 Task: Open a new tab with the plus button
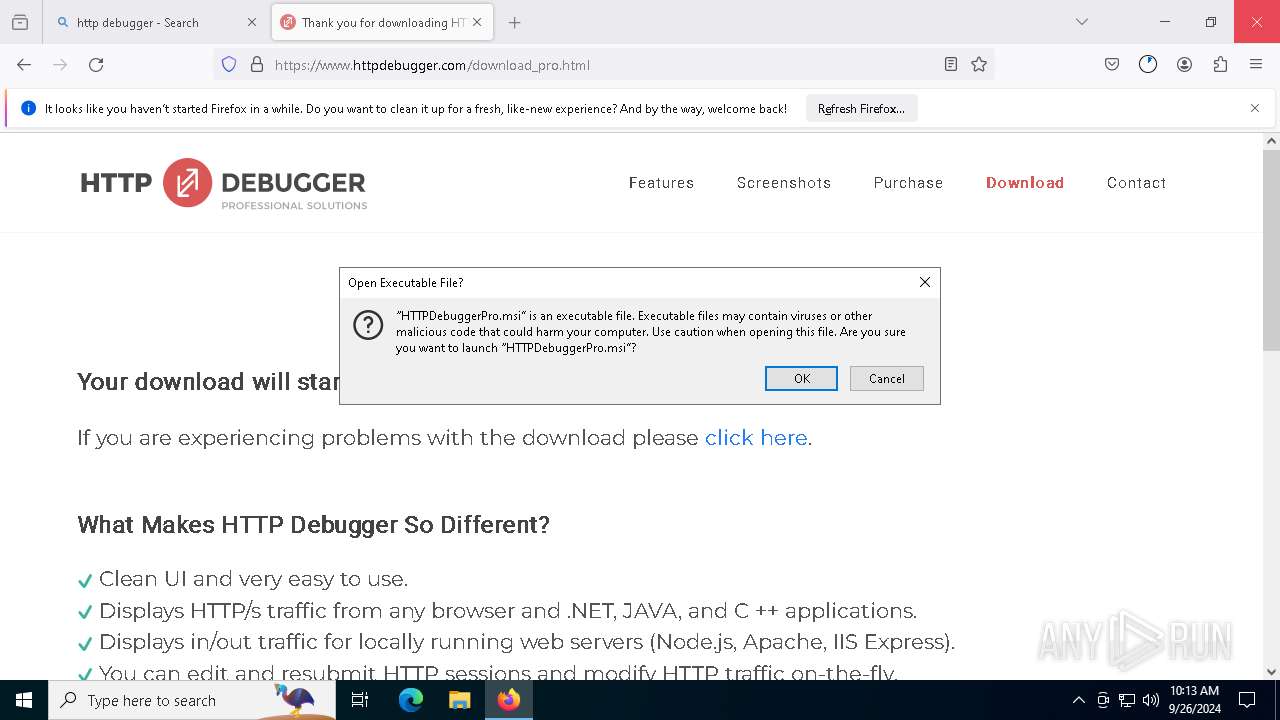[514, 22]
